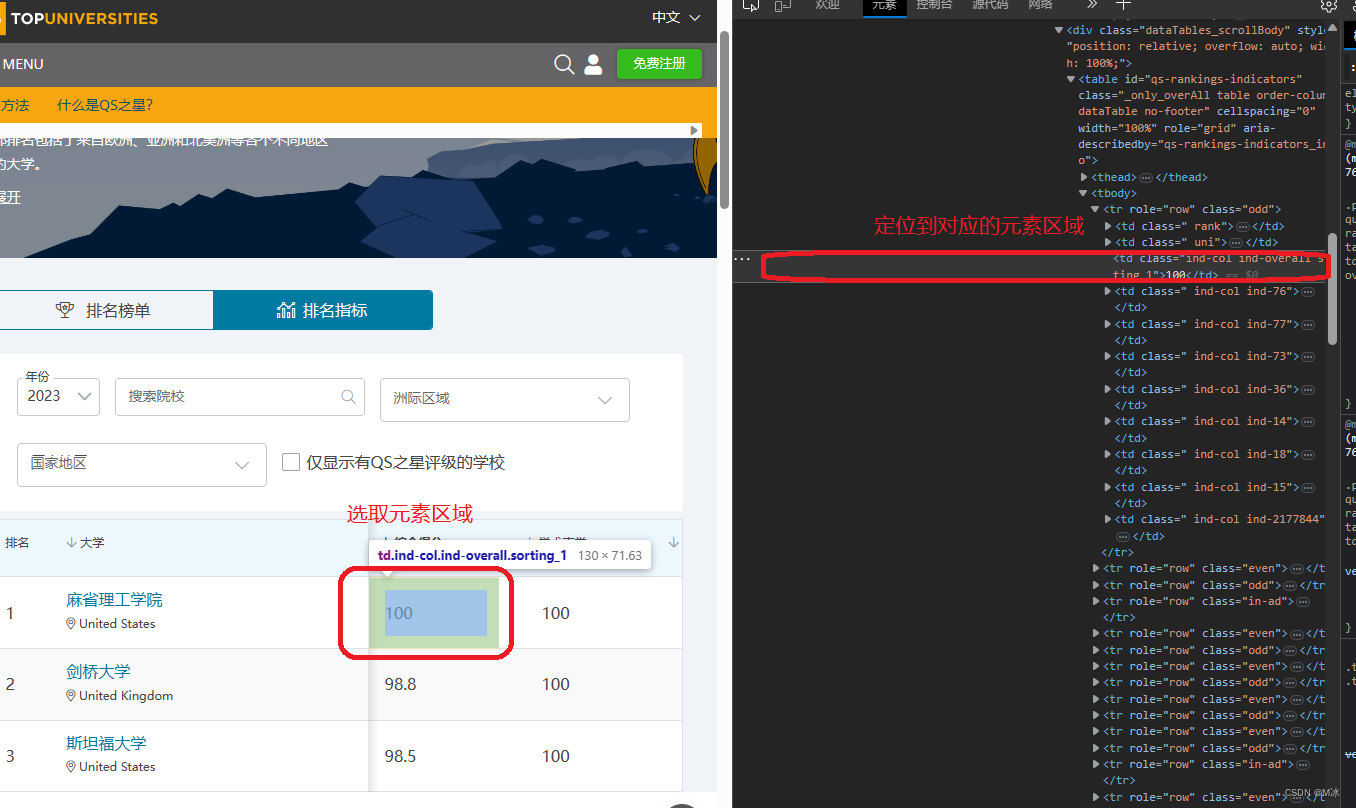The height and width of the screenshot is (808, 1356).
Task: Click the location pin under 斯坦福大学
Action: 71,766
